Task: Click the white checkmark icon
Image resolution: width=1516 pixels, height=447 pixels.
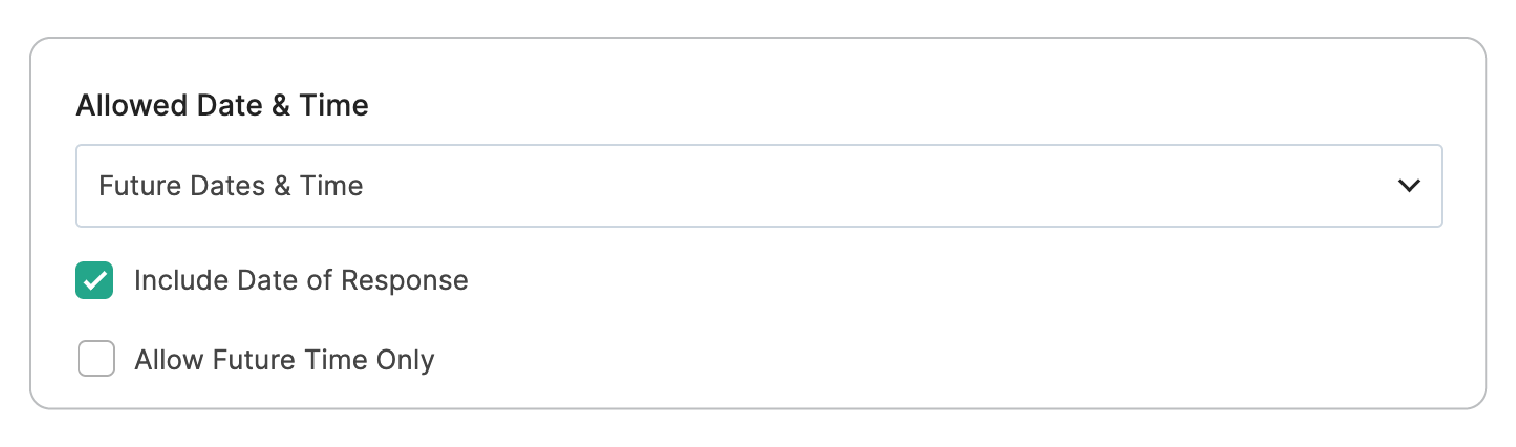Action: point(94,281)
